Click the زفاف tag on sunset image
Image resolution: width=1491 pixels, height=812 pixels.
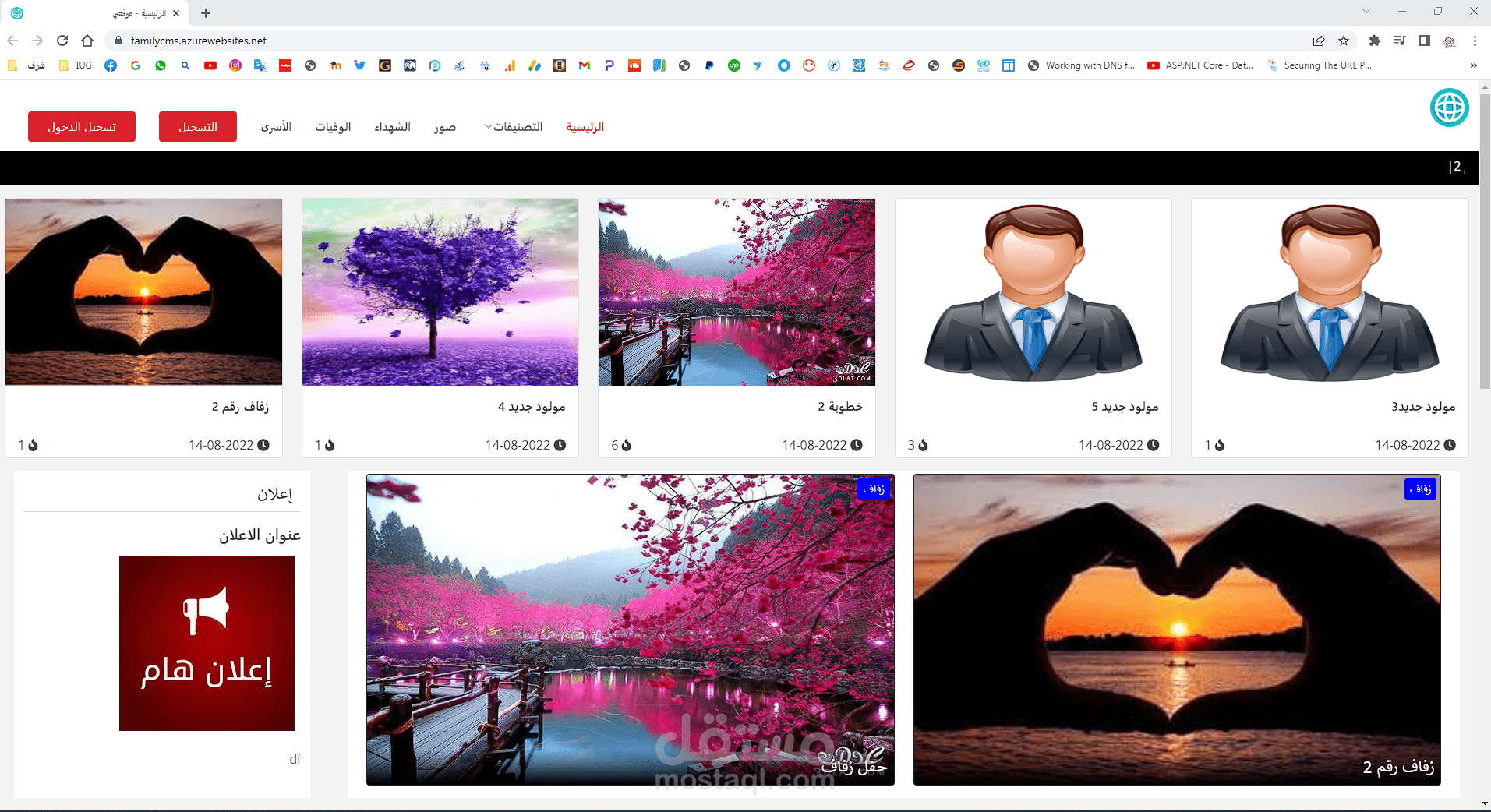(1420, 489)
